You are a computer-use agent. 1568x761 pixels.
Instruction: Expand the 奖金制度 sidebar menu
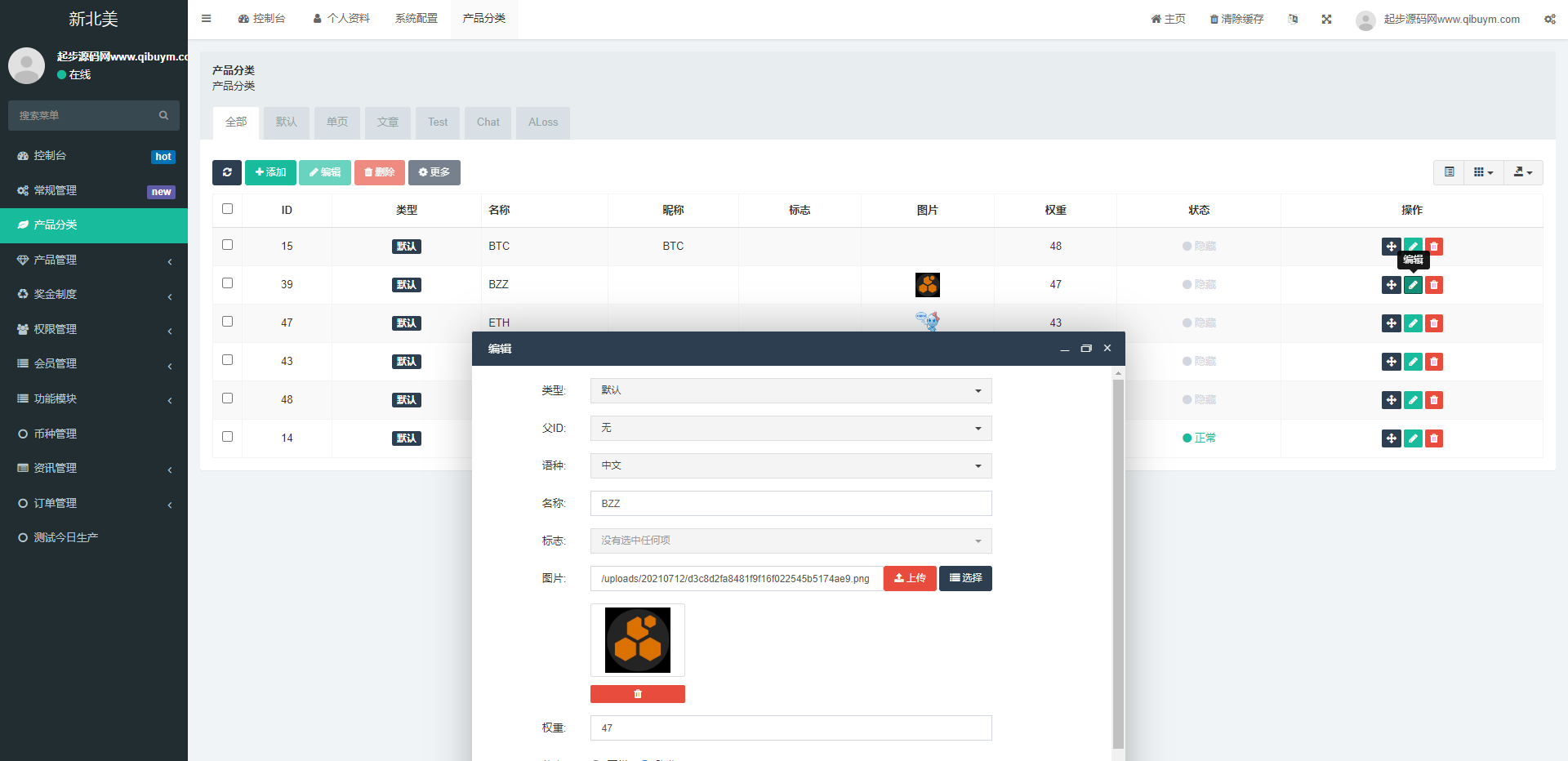[x=94, y=295]
